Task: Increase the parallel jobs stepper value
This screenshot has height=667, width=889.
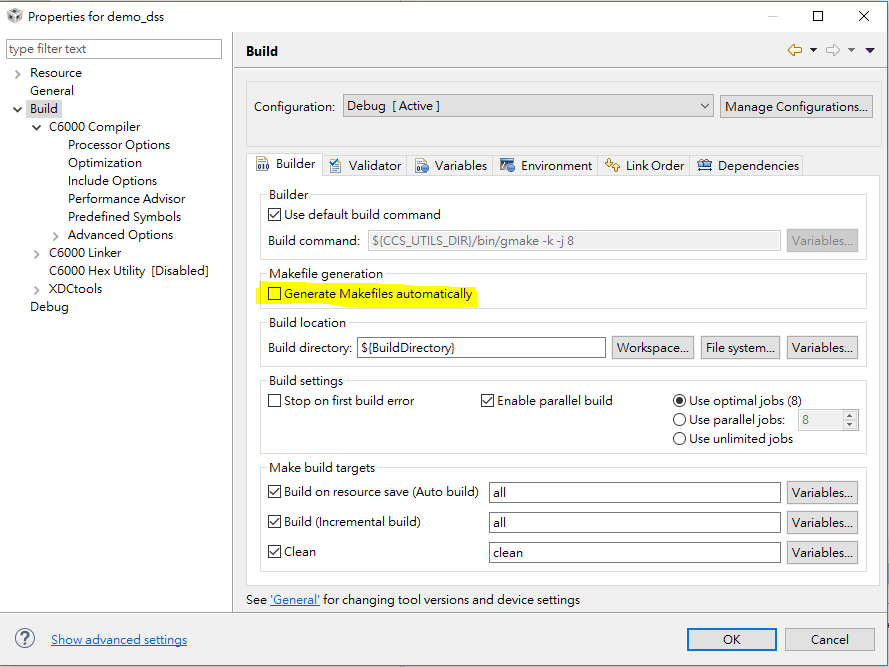Action: pyautogui.click(x=850, y=416)
